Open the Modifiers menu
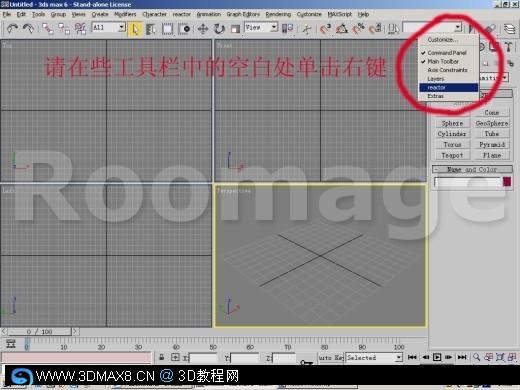The height and width of the screenshot is (390, 520). pos(125,14)
